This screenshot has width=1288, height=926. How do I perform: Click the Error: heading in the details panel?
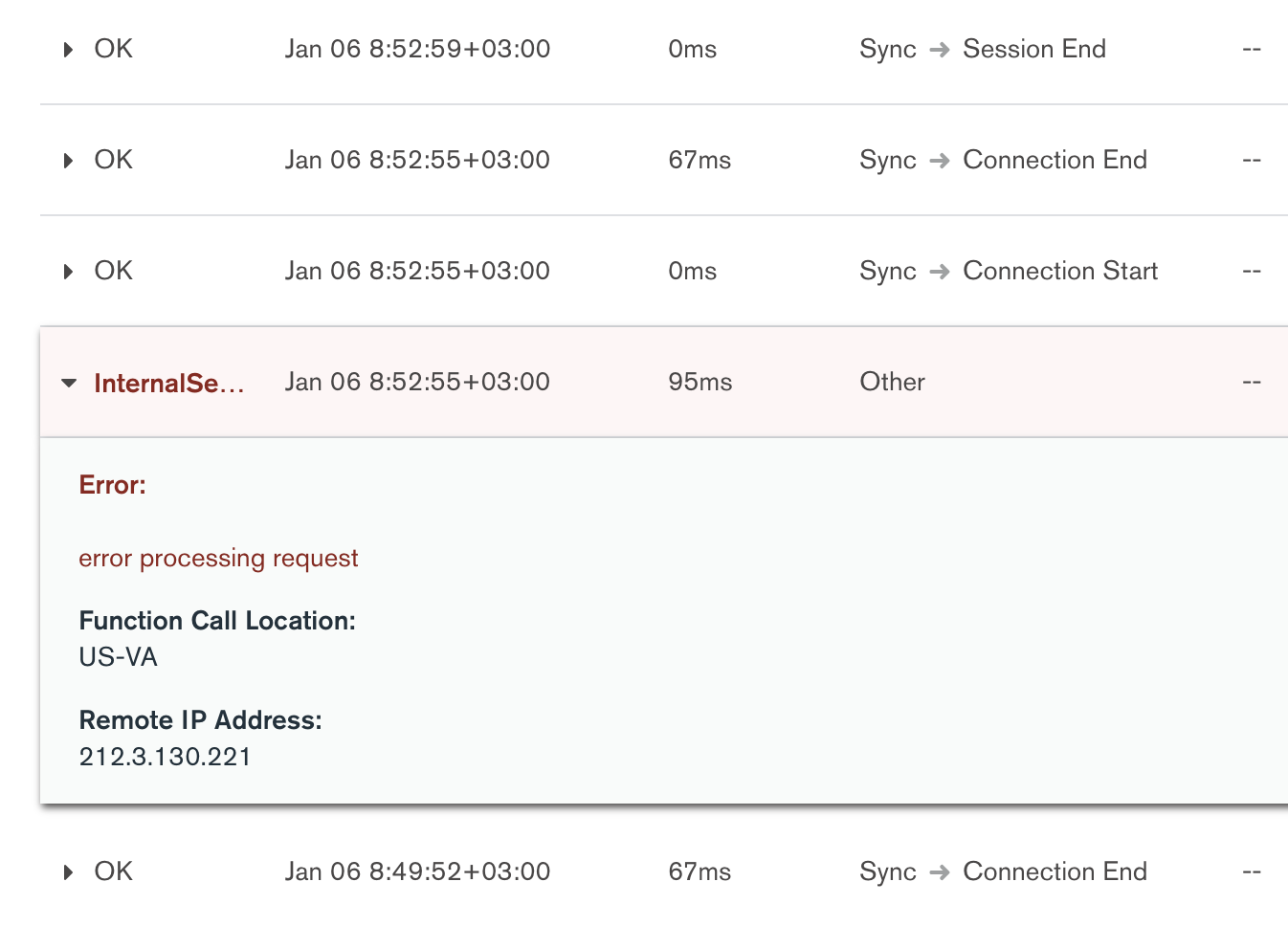click(112, 485)
